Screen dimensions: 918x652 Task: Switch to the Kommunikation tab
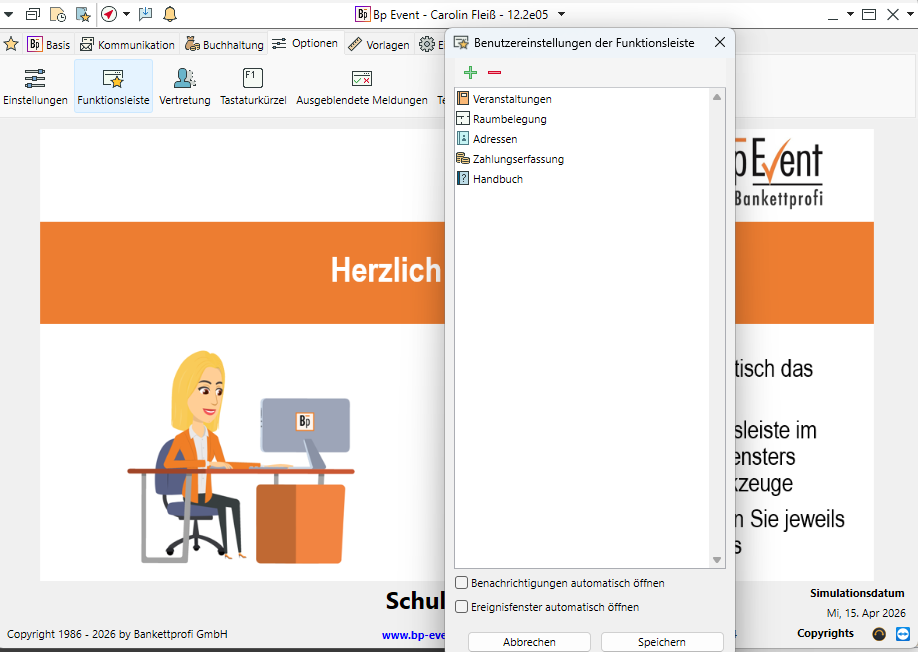pyautogui.click(x=128, y=44)
